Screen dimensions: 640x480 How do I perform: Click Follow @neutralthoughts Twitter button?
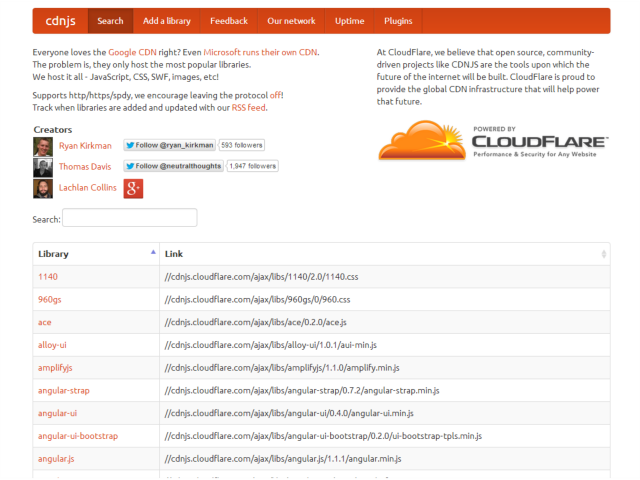173,166
